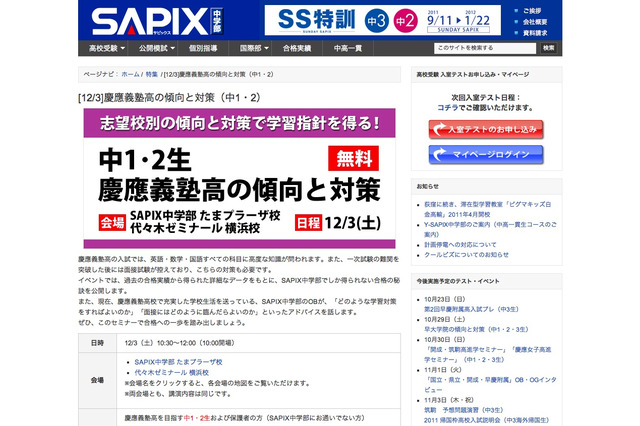Click the 検索 search button
The width and height of the screenshot is (640, 426).
coord(549,48)
